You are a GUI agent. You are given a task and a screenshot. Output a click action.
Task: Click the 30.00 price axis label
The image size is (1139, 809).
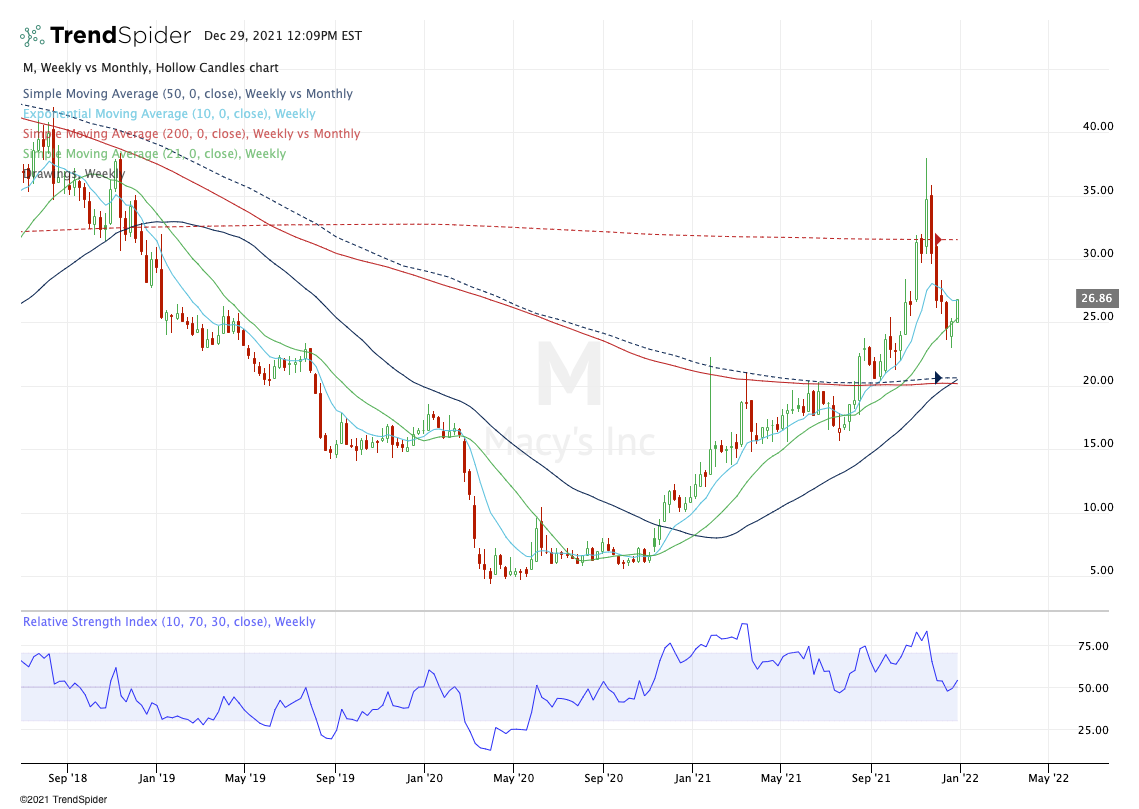pos(1098,253)
